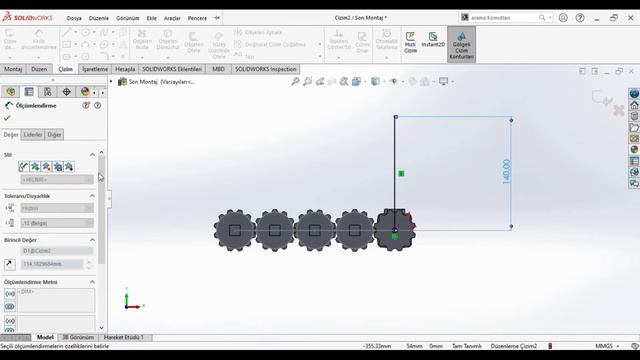The width and height of the screenshot is (640, 360).
Task: Click the fourth style icon under Stil
Action: (58, 167)
